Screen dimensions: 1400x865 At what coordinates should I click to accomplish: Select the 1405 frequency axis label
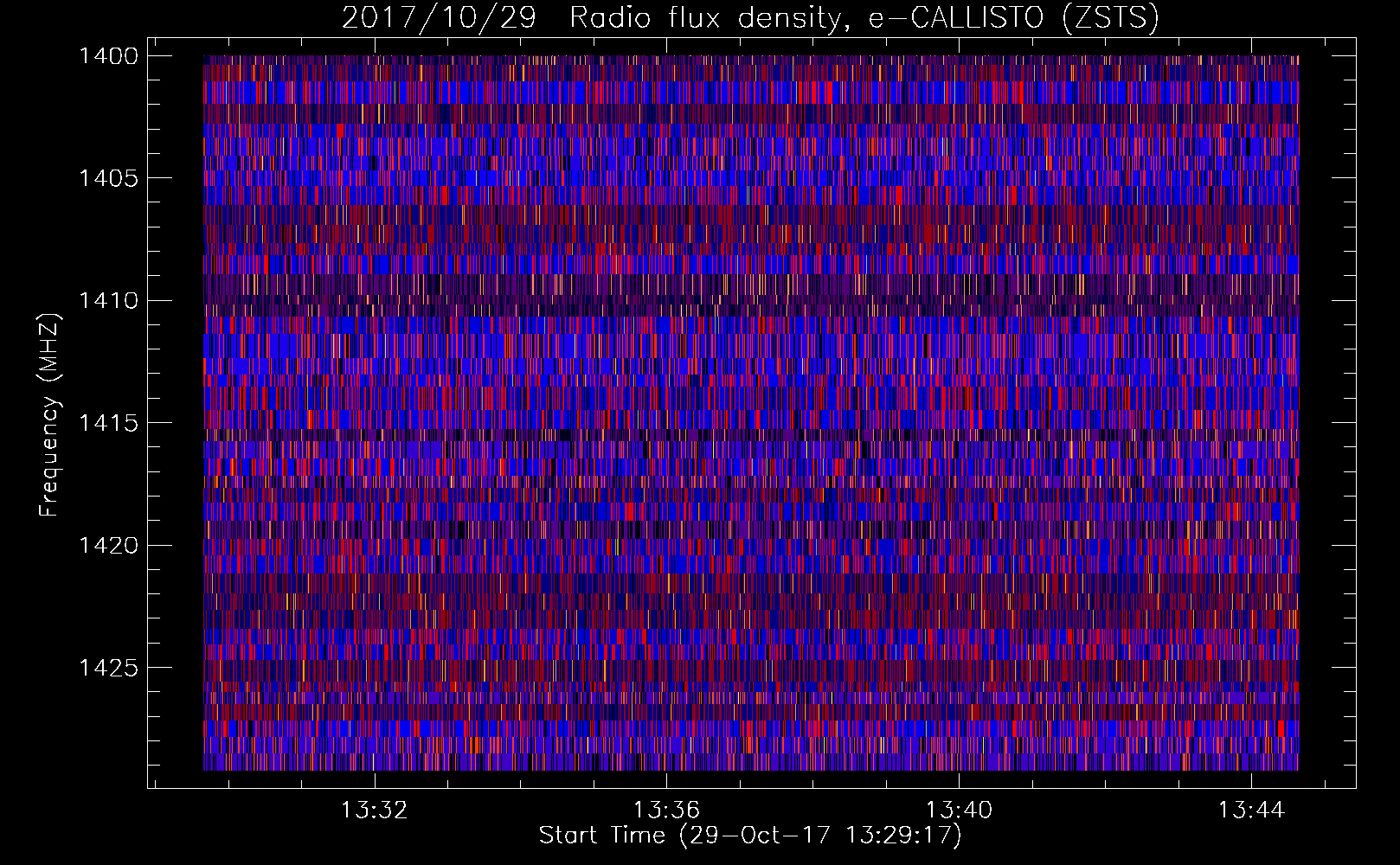(108, 178)
